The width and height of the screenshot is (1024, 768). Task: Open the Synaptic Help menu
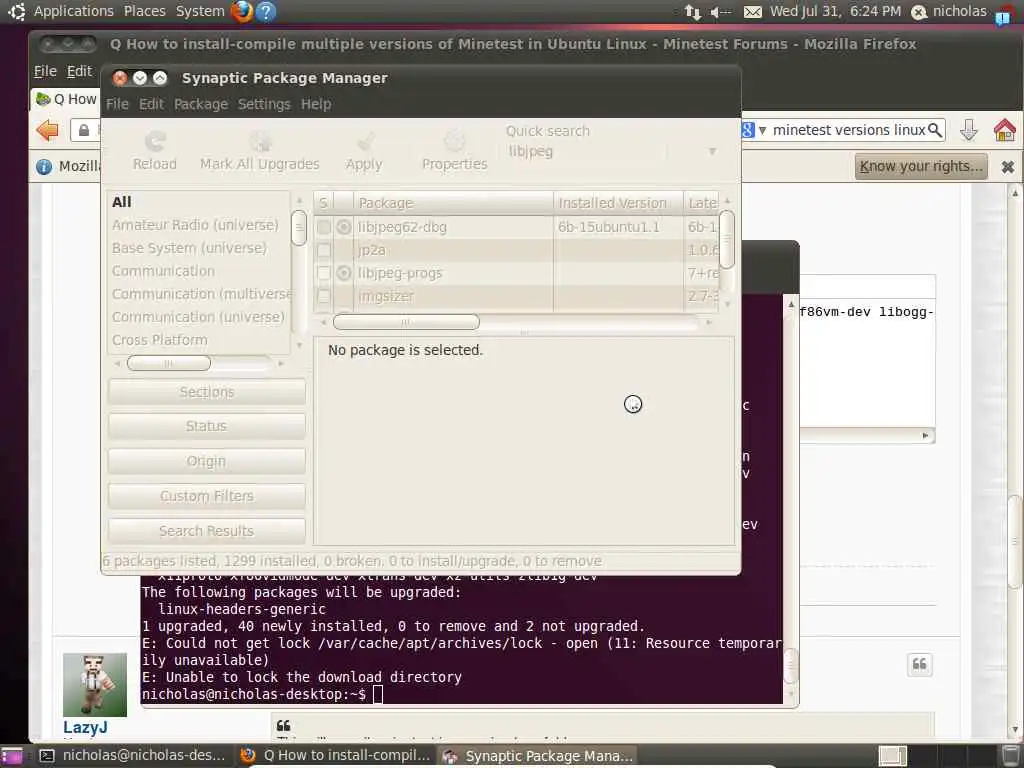tap(316, 104)
